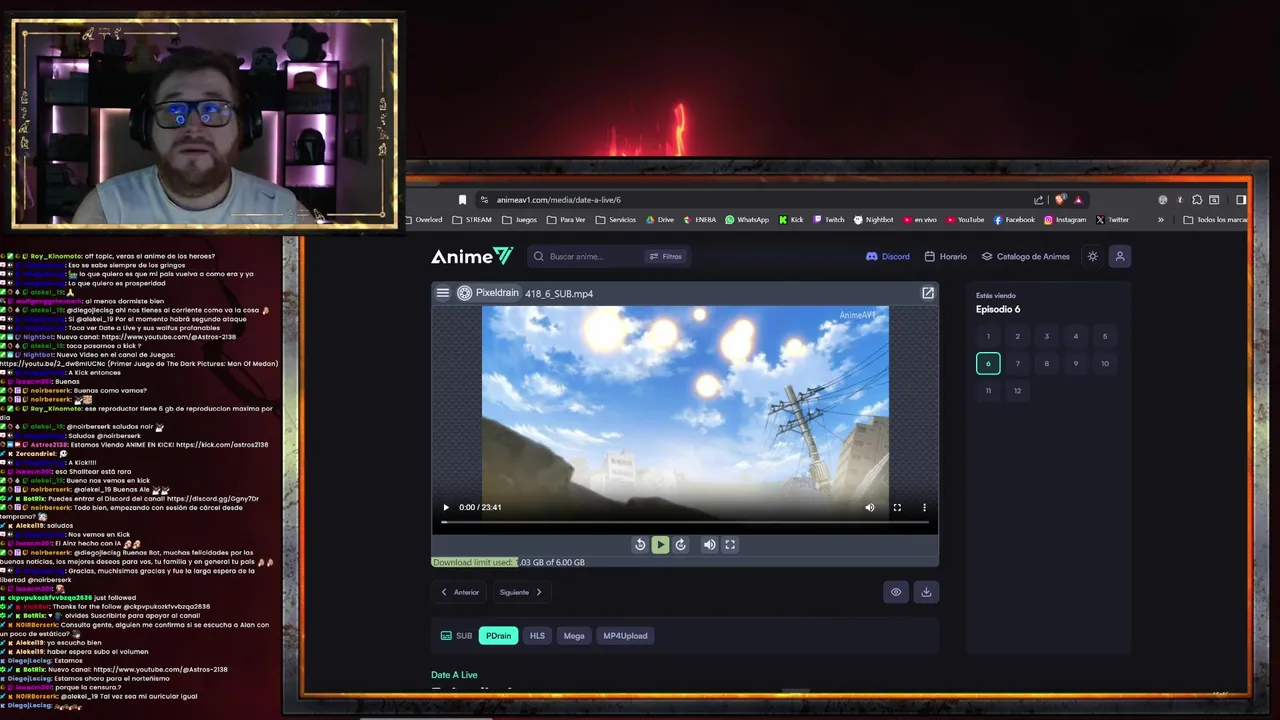Select episode 12
The height and width of the screenshot is (720, 1280).
click(x=1017, y=390)
